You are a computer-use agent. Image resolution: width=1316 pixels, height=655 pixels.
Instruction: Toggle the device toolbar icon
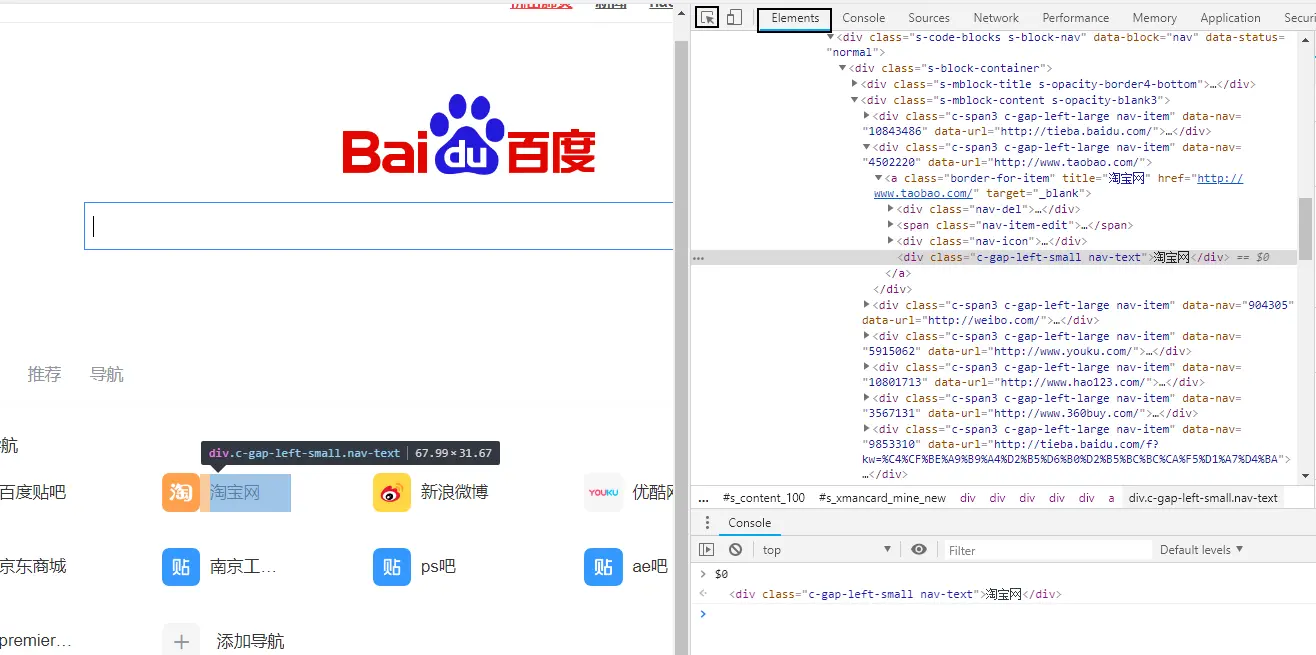point(734,18)
